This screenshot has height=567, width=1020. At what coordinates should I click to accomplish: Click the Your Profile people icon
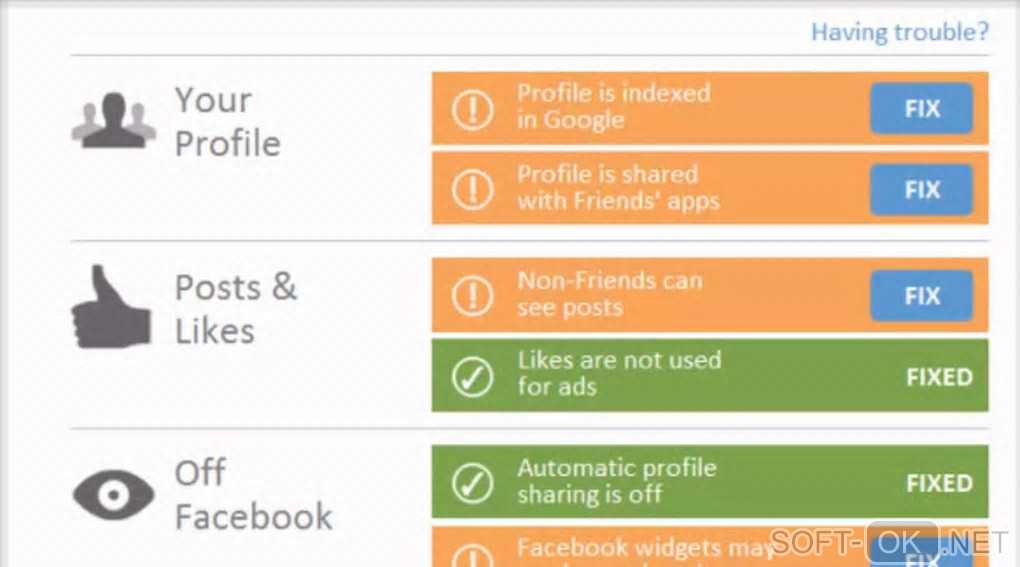(112, 121)
